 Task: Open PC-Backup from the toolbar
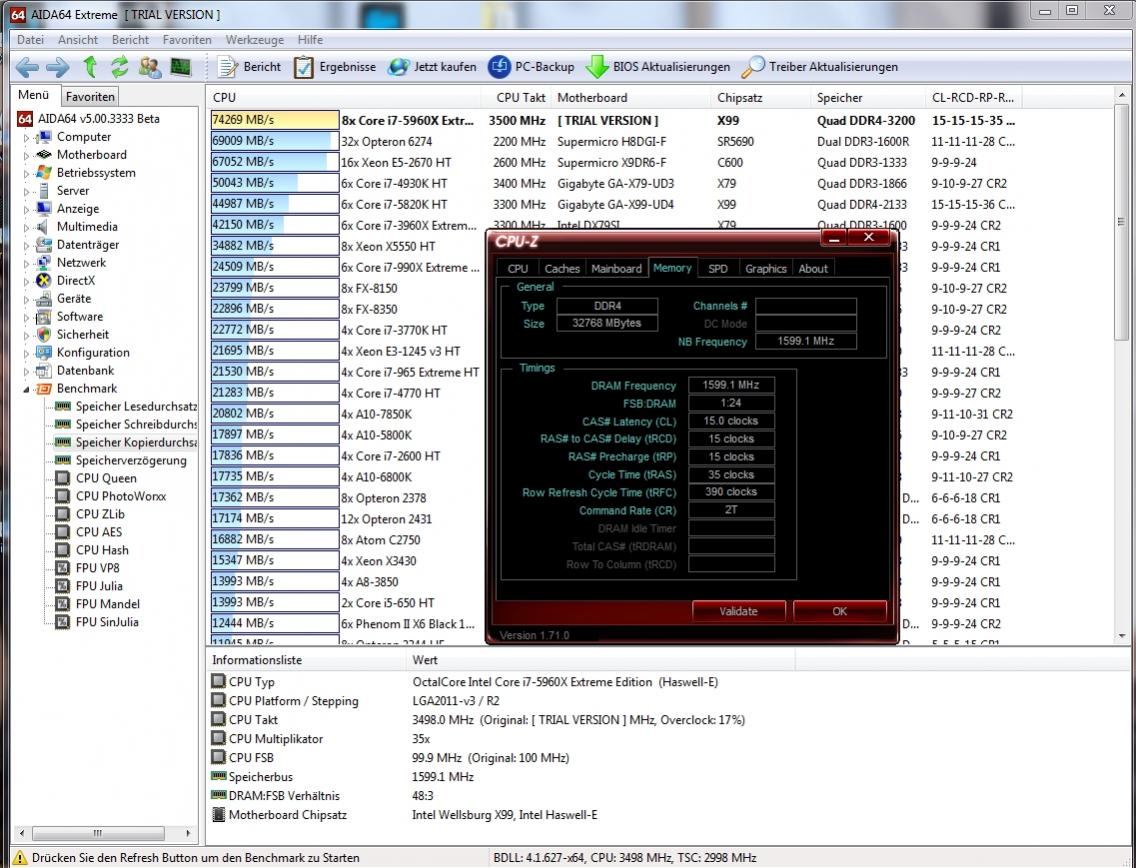(x=531, y=67)
